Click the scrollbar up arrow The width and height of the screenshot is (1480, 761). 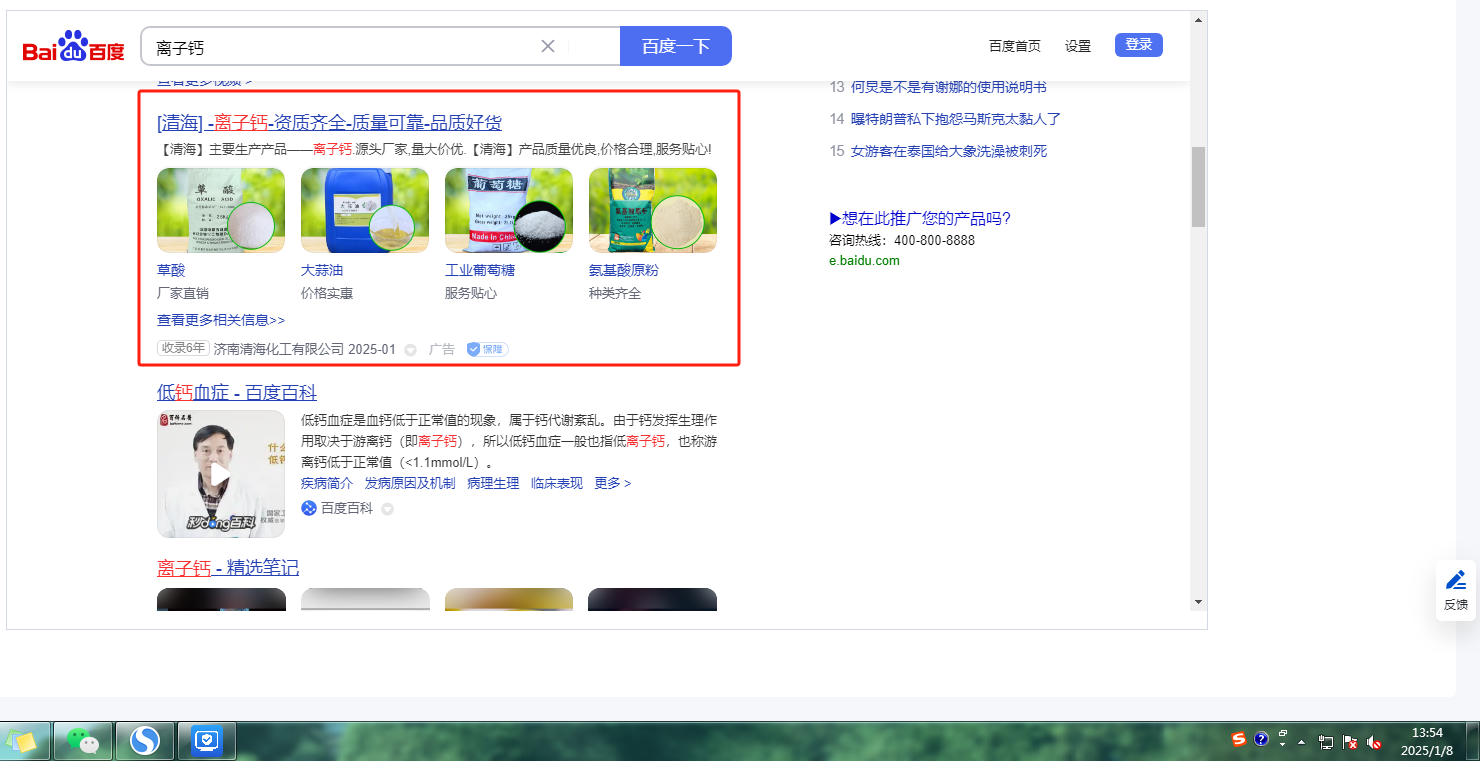click(1198, 19)
